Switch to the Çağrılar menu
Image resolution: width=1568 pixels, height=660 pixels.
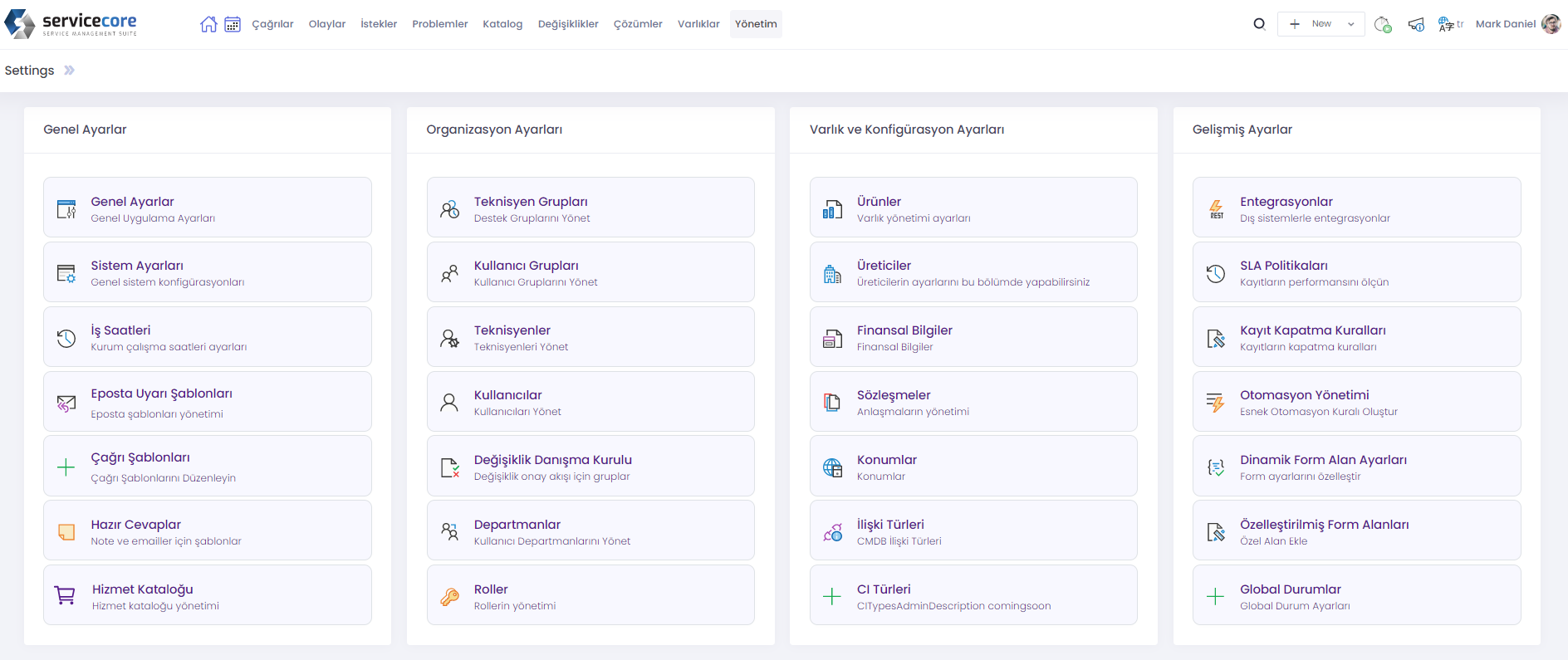coord(272,24)
